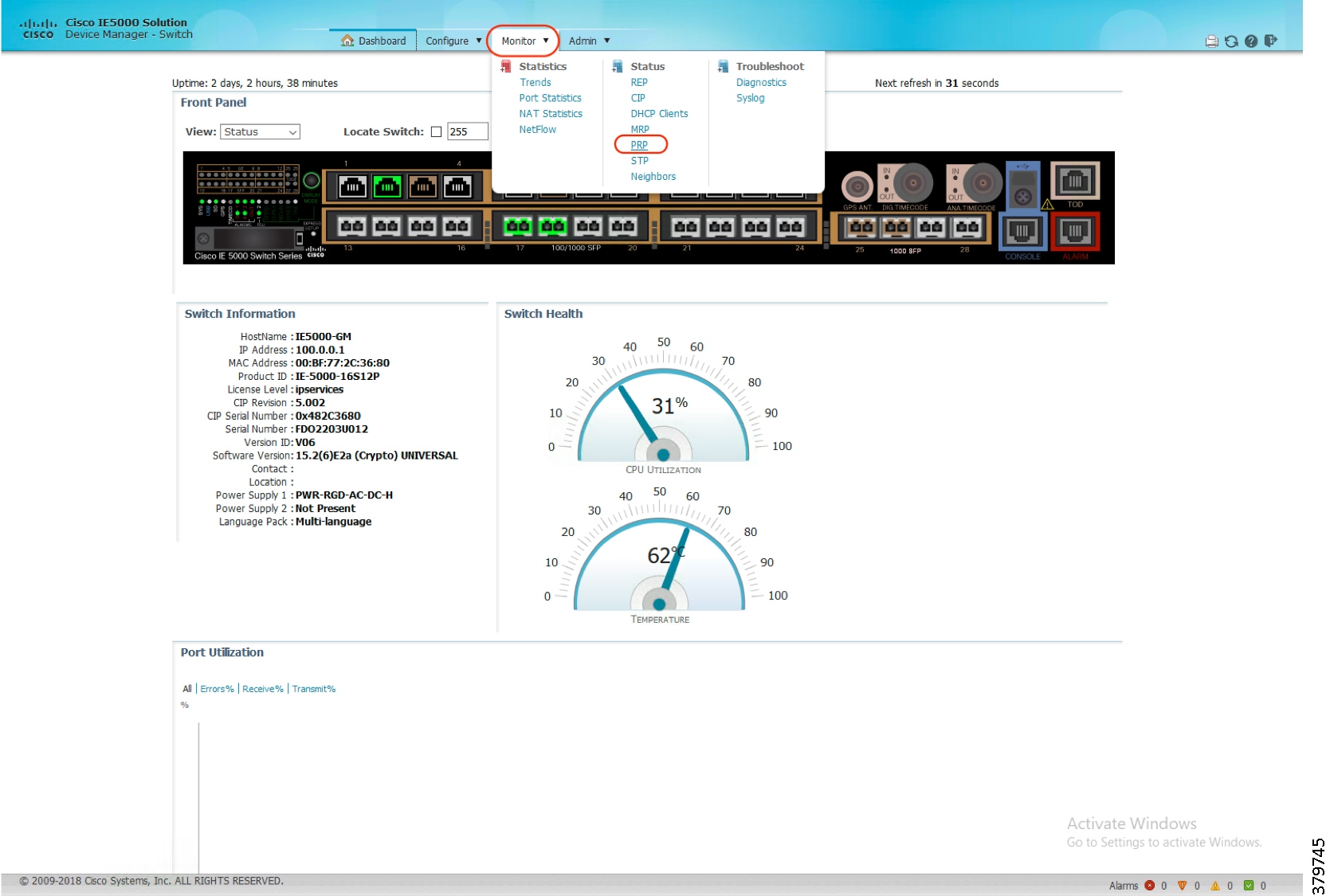
Task: Click the print icon in header
Action: pyautogui.click(x=1211, y=41)
